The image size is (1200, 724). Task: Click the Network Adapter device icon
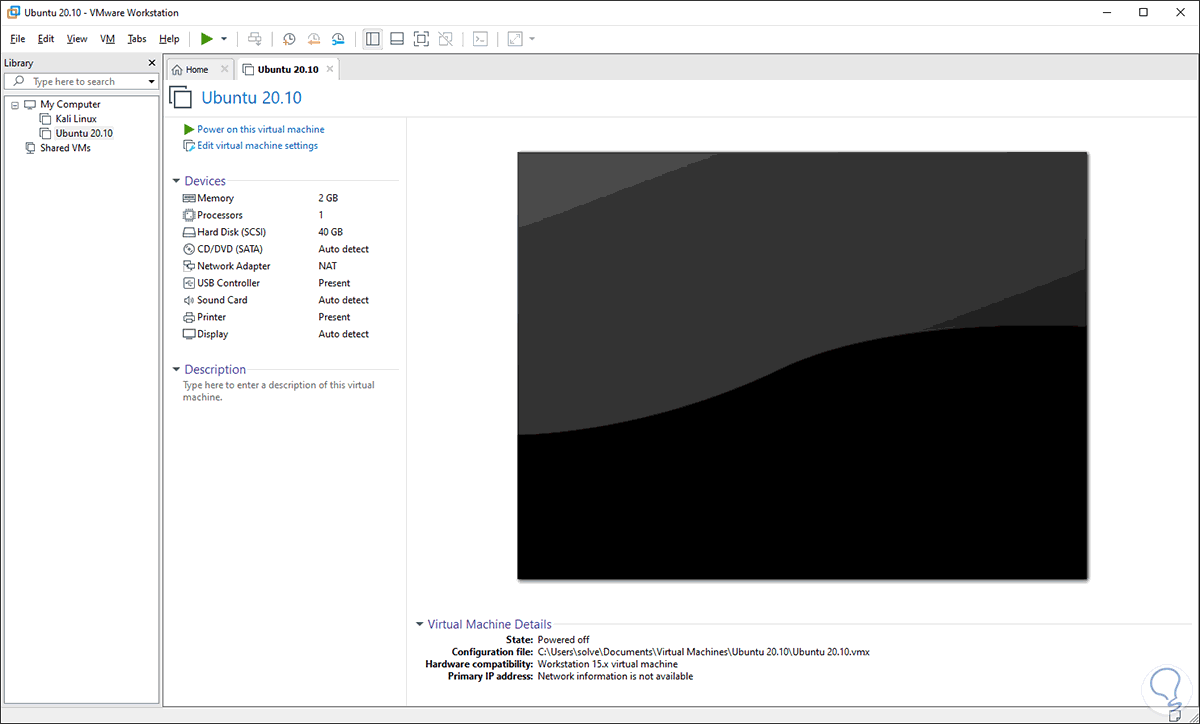click(x=189, y=266)
